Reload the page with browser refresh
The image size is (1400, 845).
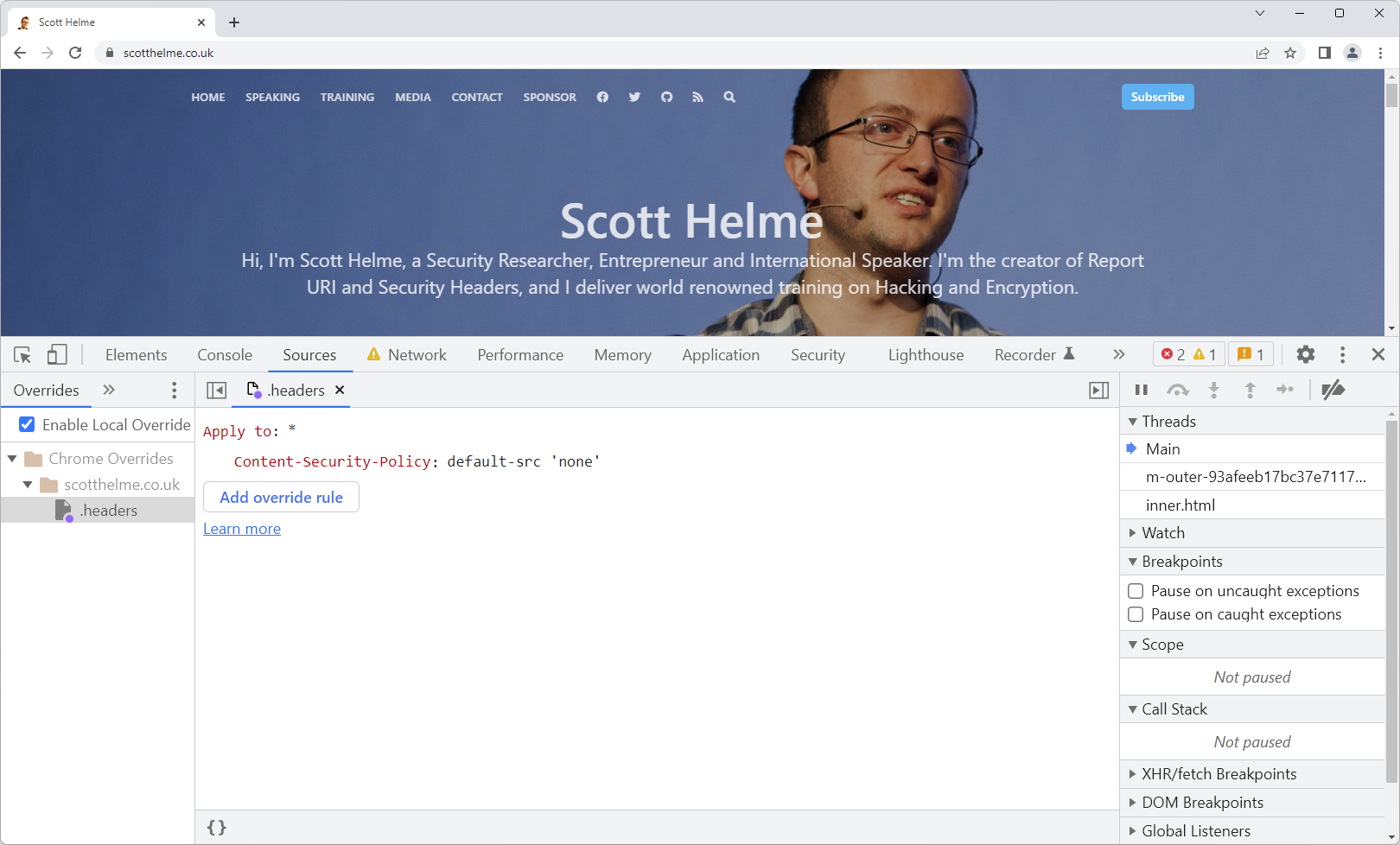[75, 53]
